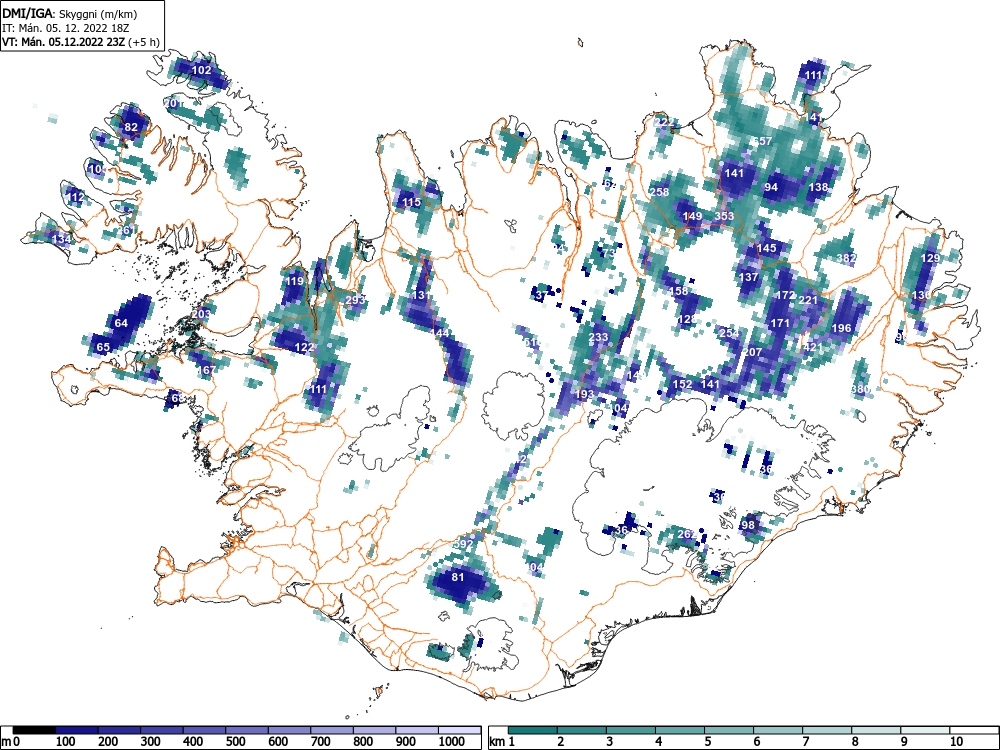Click the visibility value '657' on the map
This screenshot has height=750, width=1000.
[x=763, y=142]
